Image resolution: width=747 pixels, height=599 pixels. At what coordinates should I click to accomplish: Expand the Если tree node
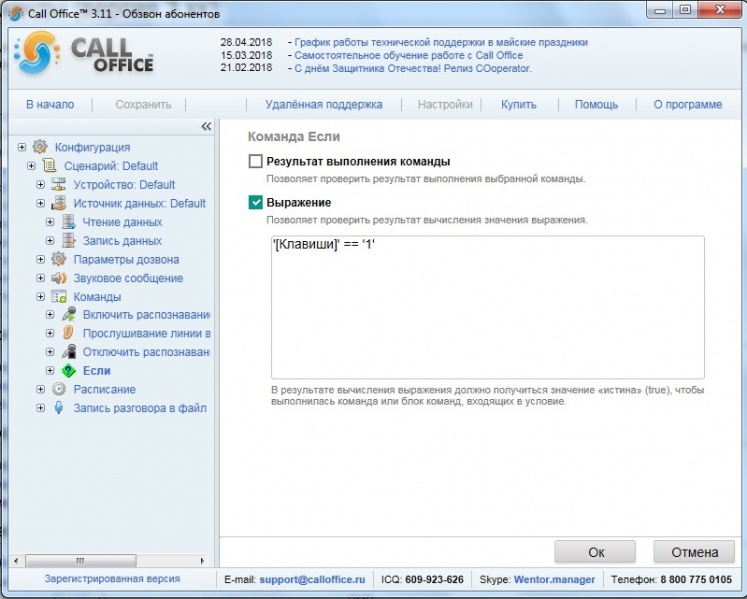tap(50, 370)
